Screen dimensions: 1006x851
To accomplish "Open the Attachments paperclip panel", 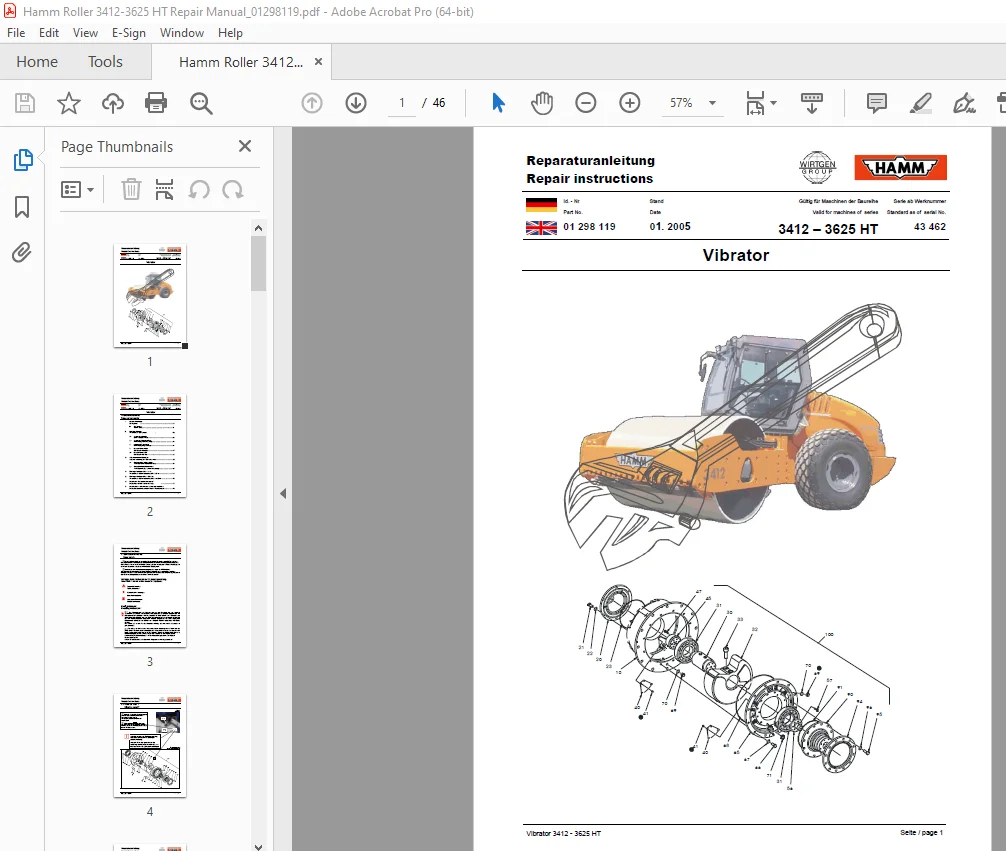I will pos(22,252).
